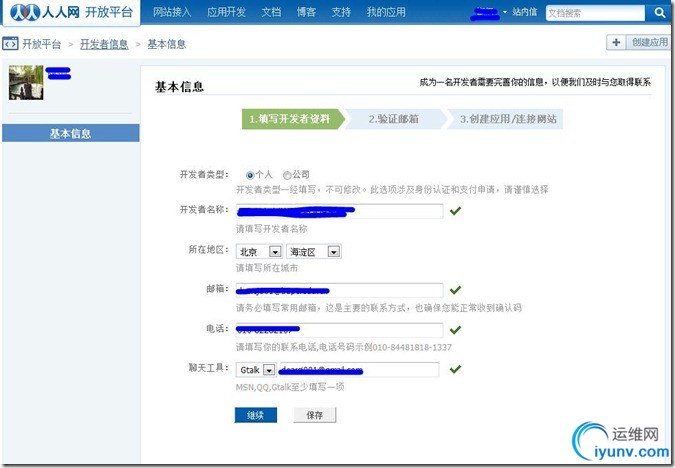This screenshot has height=468, width=675.
Task: Click the plus icon beside 创建应用
Action: click(616, 42)
